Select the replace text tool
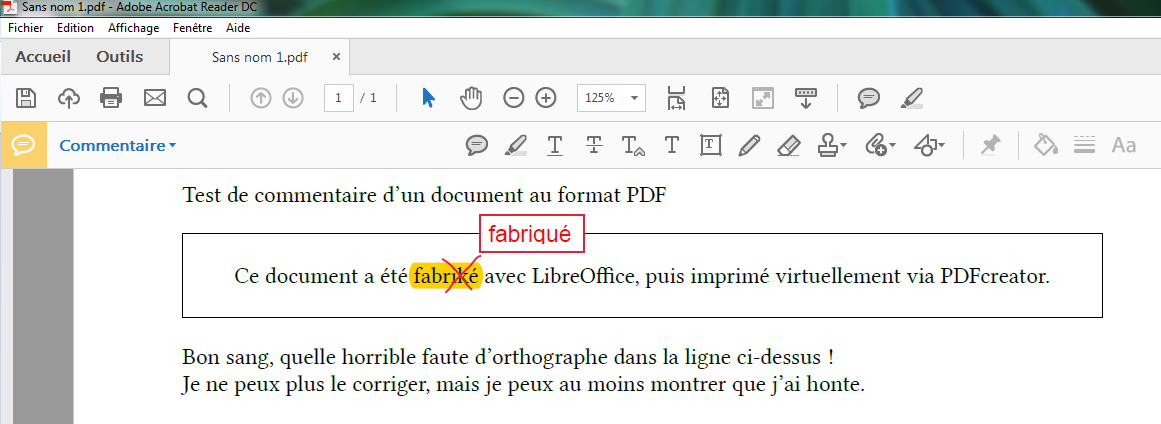The width and height of the screenshot is (1161, 424). (x=632, y=145)
